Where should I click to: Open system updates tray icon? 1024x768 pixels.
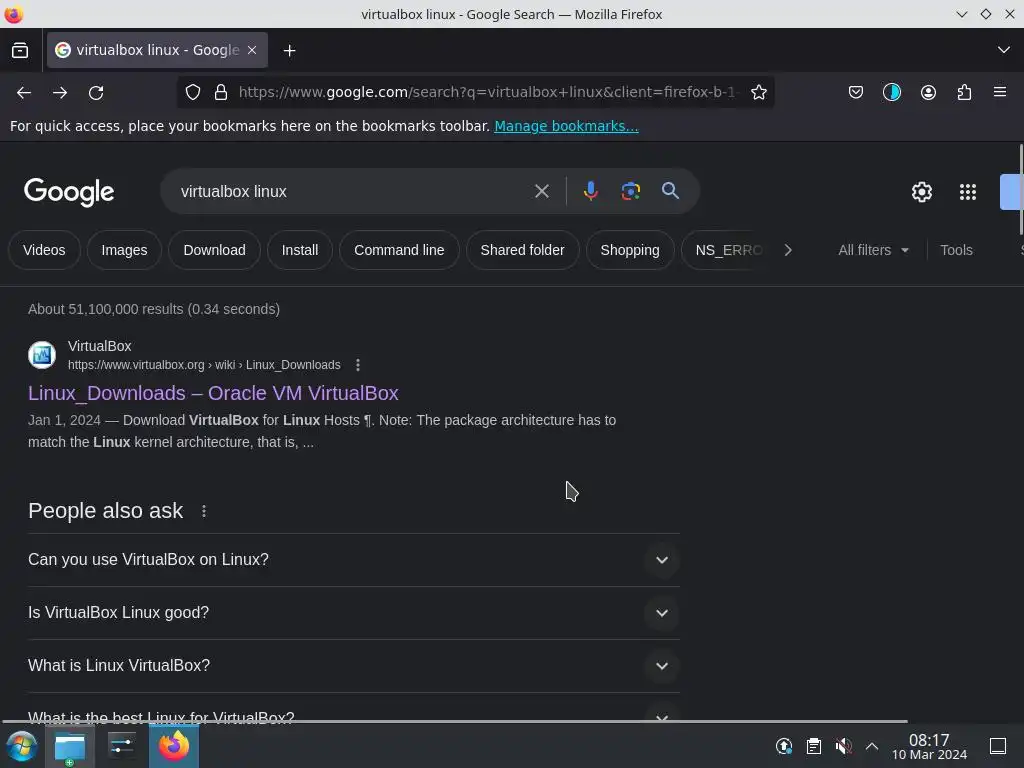[784, 746]
